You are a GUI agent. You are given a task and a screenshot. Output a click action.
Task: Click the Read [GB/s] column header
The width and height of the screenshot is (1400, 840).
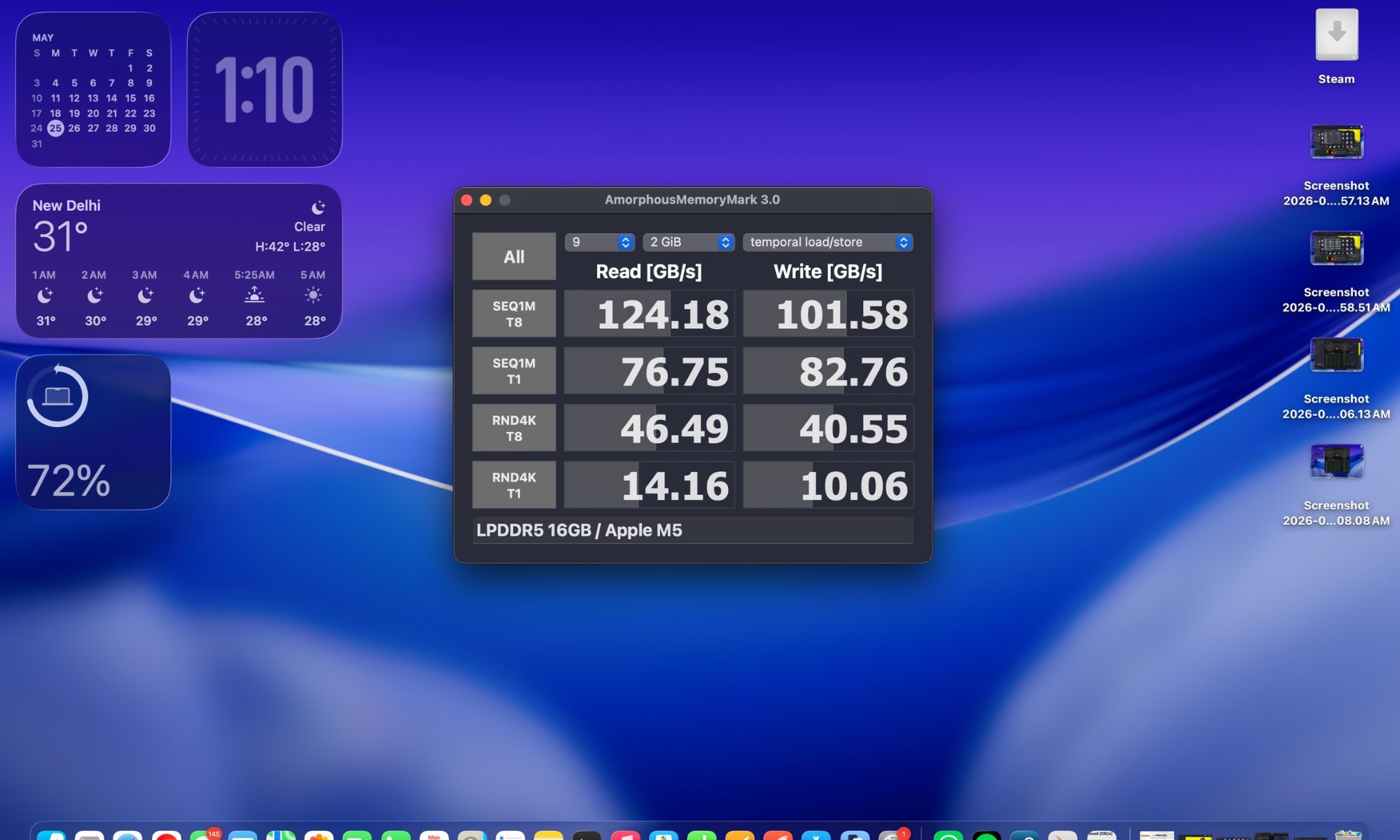(649, 272)
